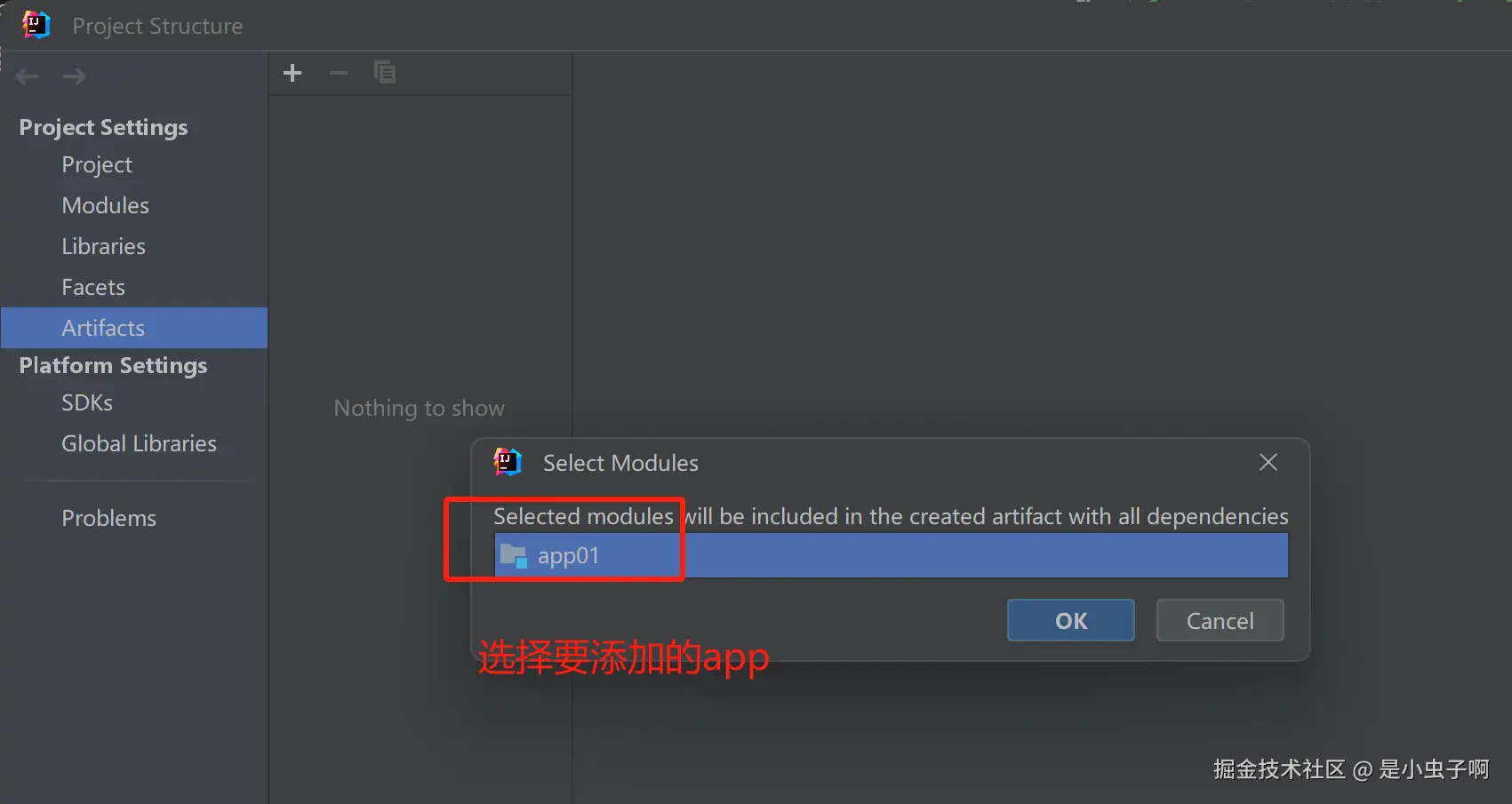Go forward with the right arrow
1512x804 pixels.
click(75, 76)
